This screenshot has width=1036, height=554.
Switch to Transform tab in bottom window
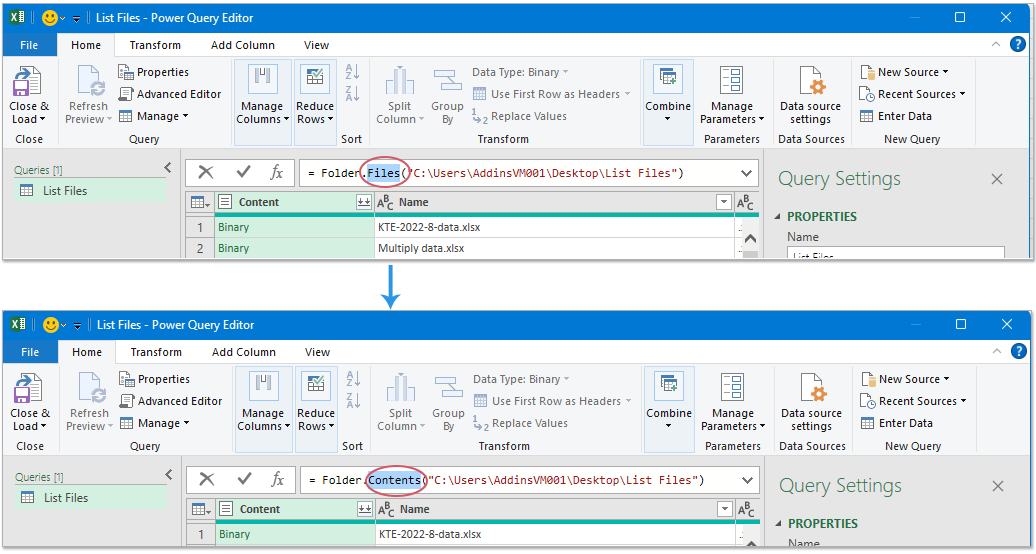pyautogui.click(x=156, y=352)
